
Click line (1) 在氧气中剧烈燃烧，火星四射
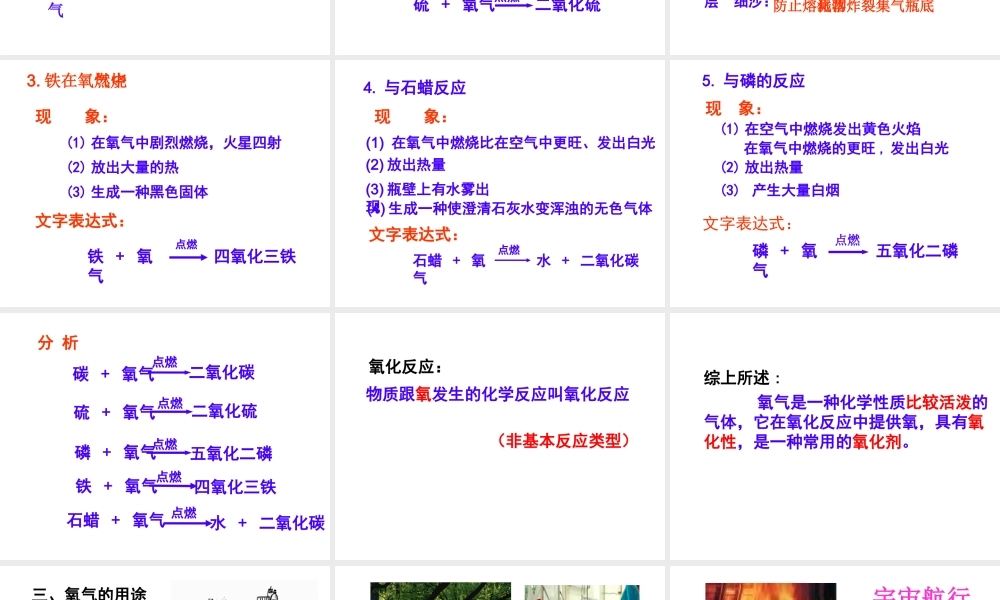pos(174,143)
